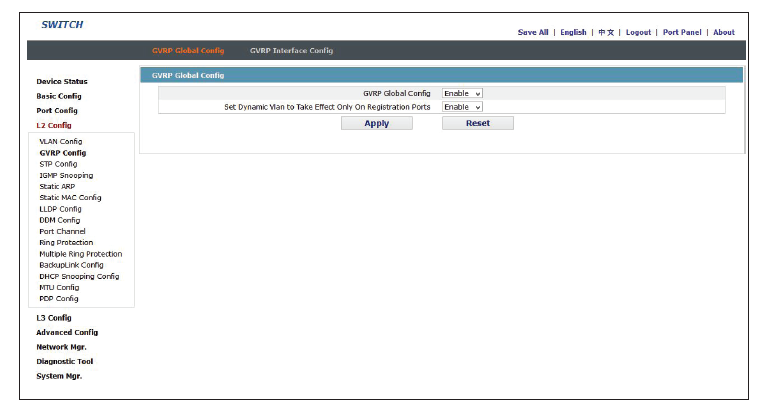
Task: Open the Dynamic Vlan Registration Ports dropdown
Action: click(462, 107)
